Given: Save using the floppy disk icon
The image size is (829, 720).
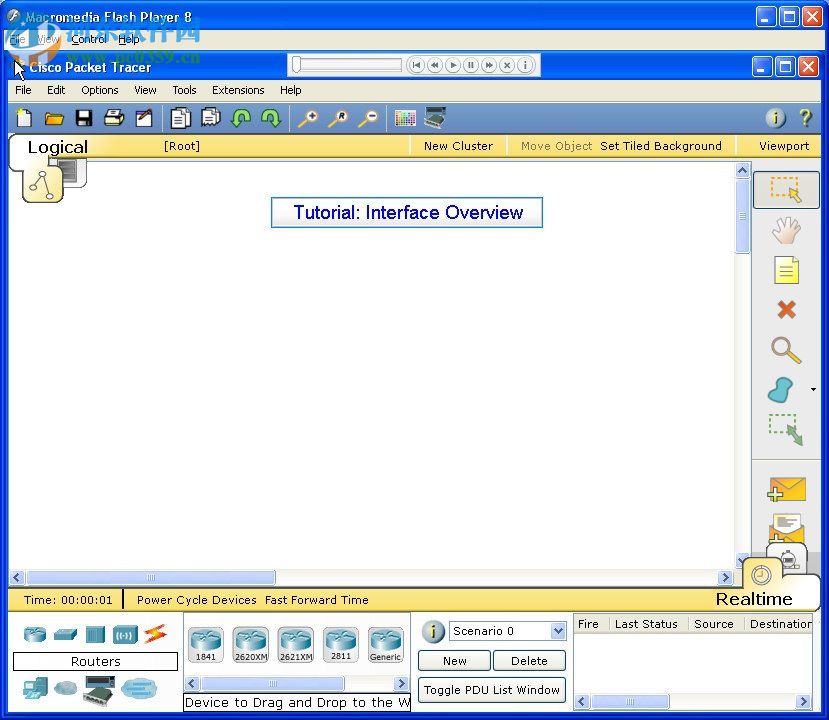Looking at the screenshot, I should point(84,118).
